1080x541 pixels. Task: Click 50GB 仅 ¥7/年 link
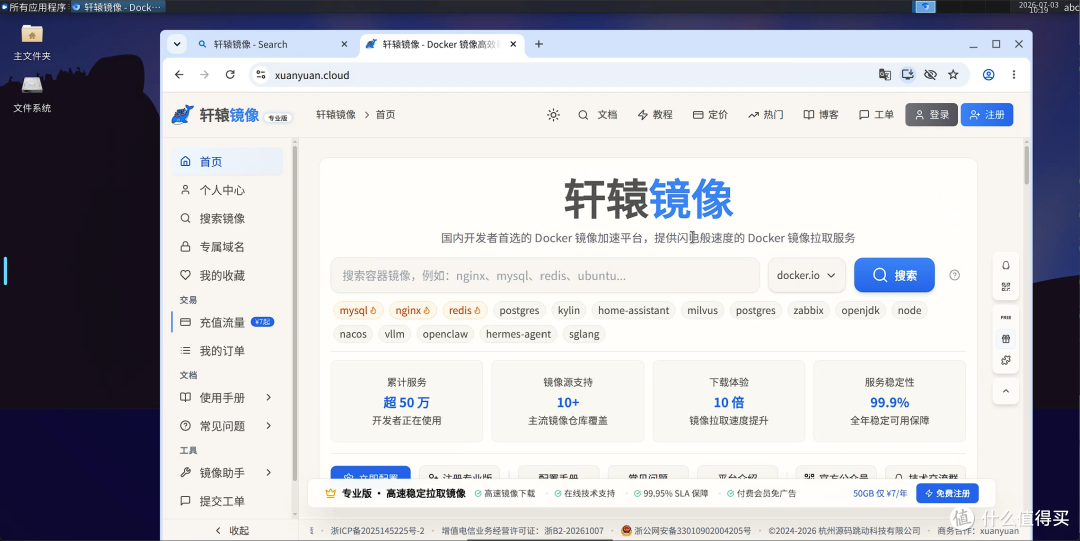(880, 493)
